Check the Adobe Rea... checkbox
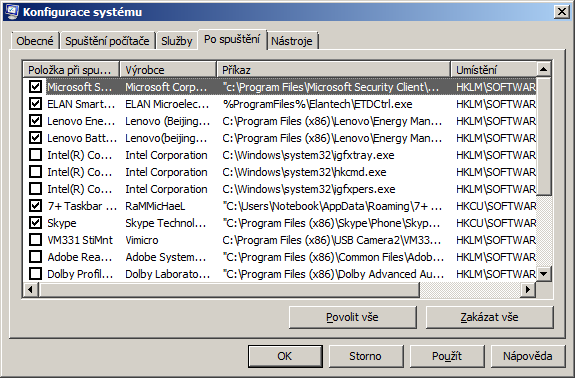575x378 pixels. (x=35, y=257)
